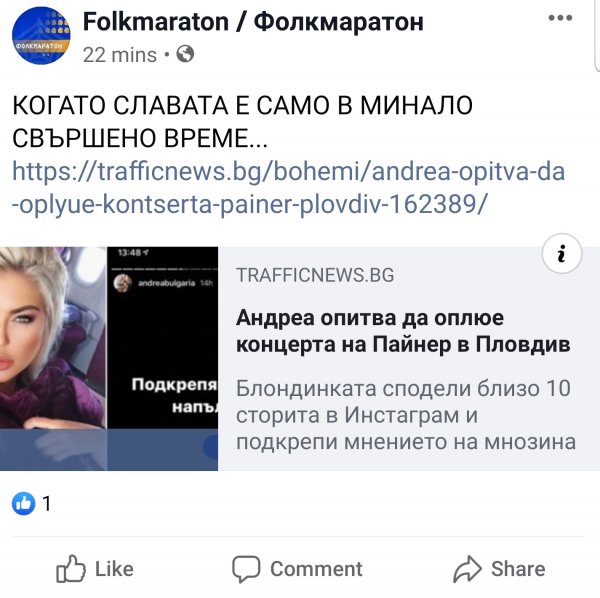Image resolution: width=600 pixels, height=598 pixels.
Task: Click the arrow Share icon
Action: (467, 569)
